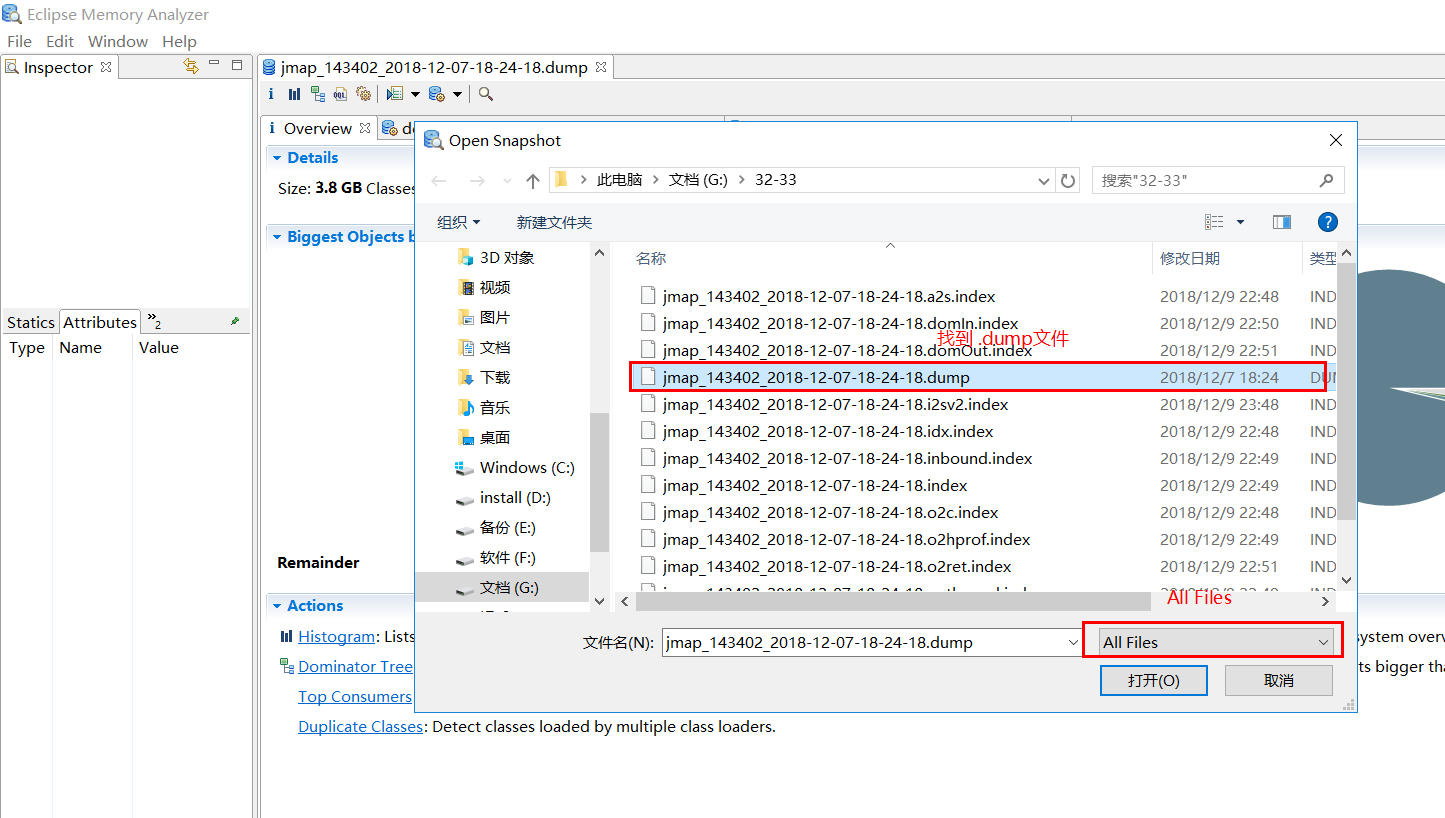Open the File menu
This screenshot has width=1445, height=818.
point(19,41)
